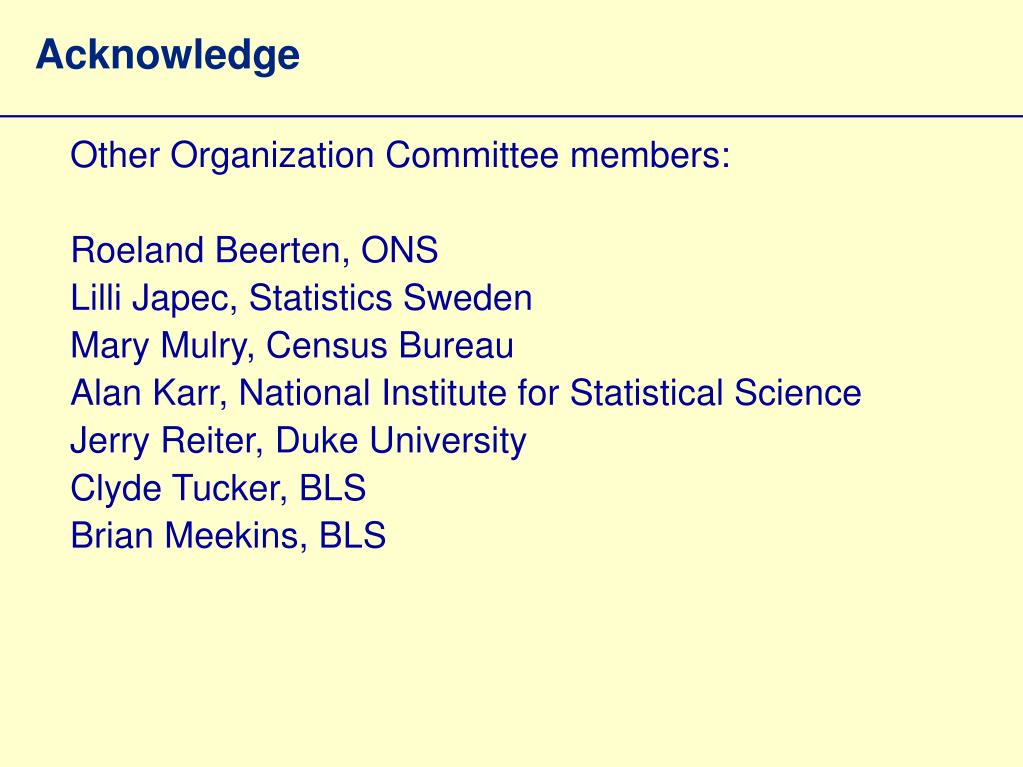The height and width of the screenshot is (767, 1023).
Task: Click the Duke University text
Action: pos(401,441)
